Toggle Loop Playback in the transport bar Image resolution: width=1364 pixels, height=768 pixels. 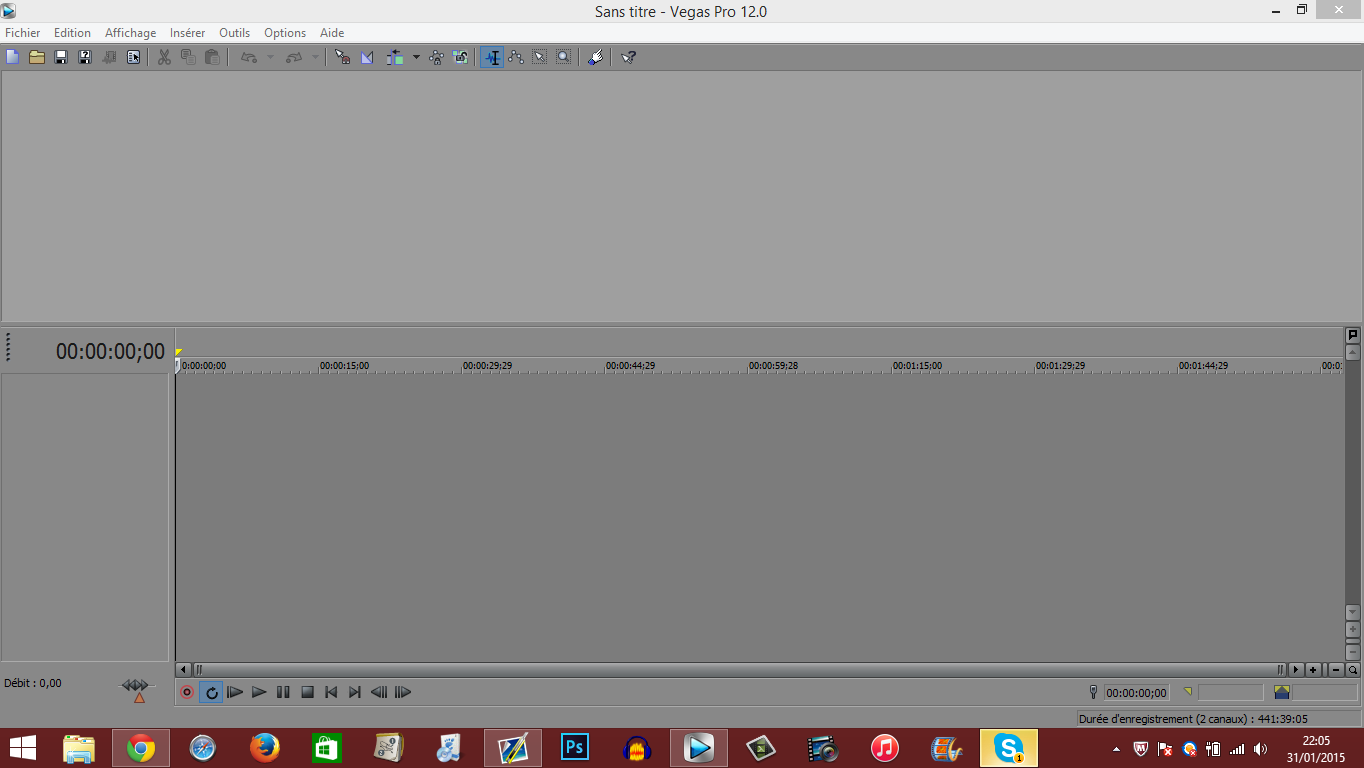point(211,692)
